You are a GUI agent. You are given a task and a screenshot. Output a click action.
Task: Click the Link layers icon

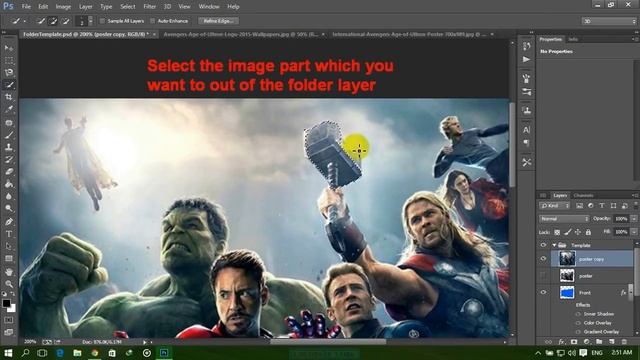pos(548,342)
